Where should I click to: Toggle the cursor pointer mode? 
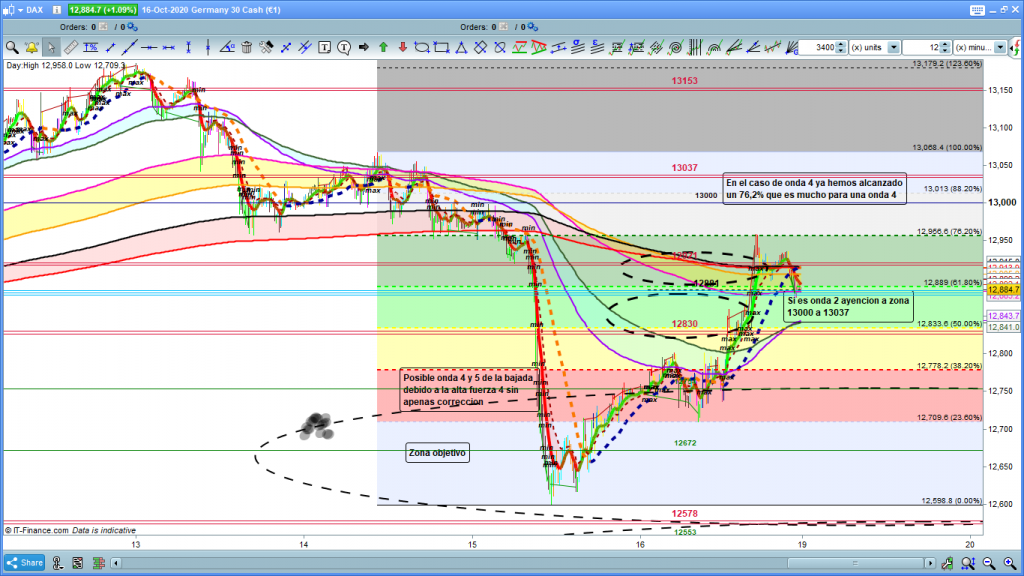click(x=50, y=47)
